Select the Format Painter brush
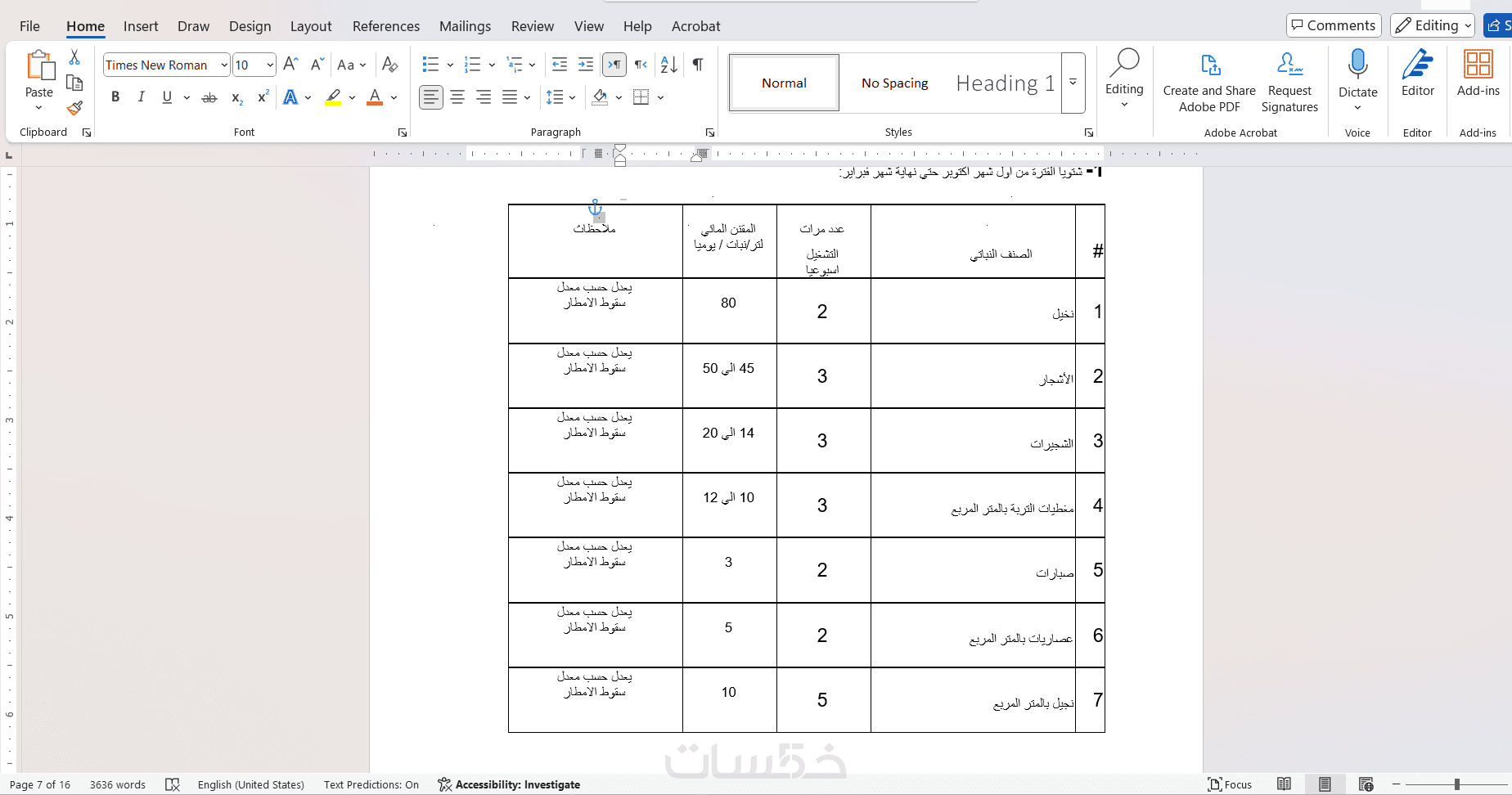 [x=74, y=108]
